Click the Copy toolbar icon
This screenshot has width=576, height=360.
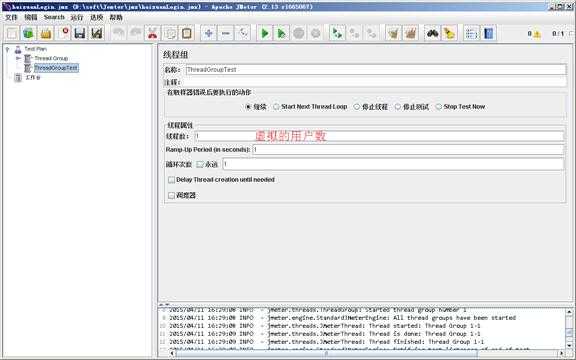(x=170, y=33)
